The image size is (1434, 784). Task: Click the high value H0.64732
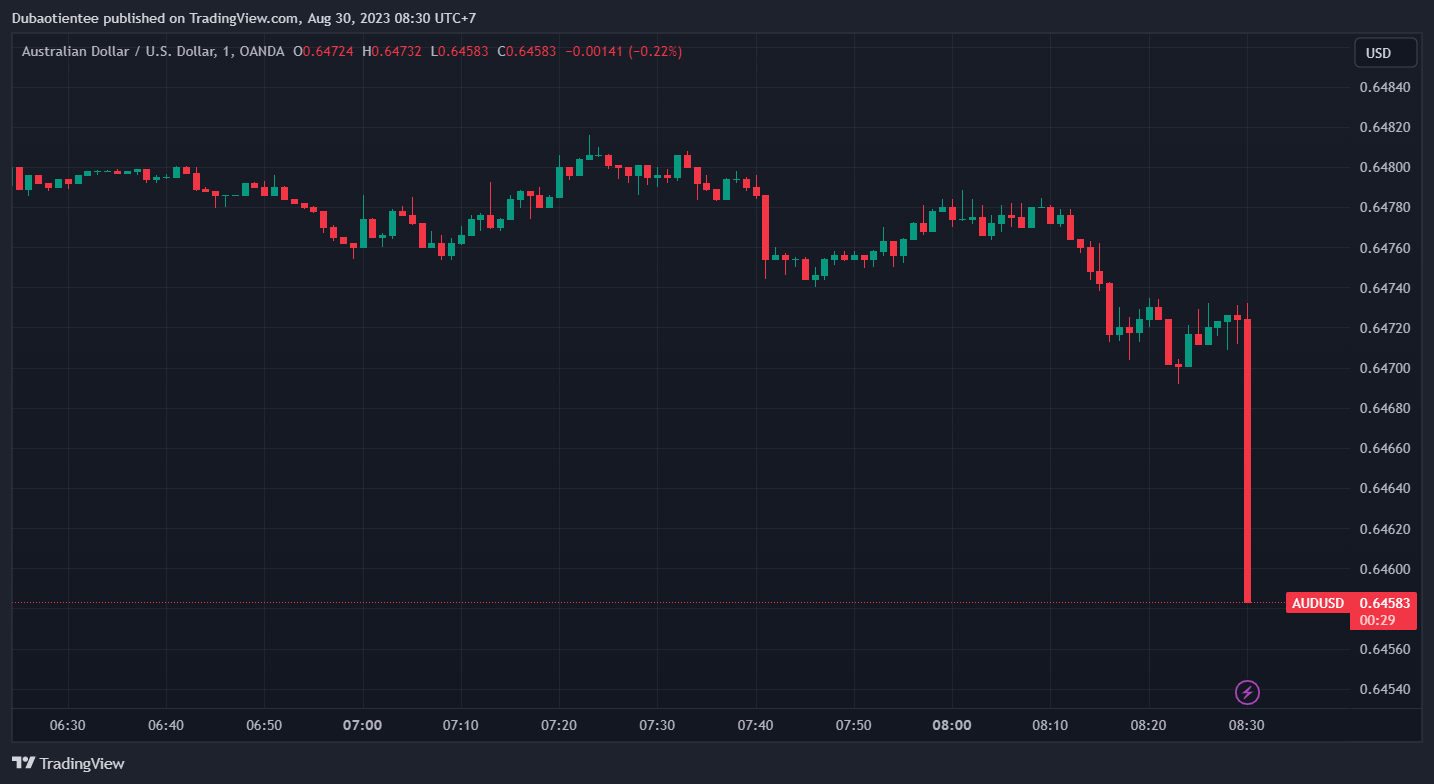tap(392, 51)
